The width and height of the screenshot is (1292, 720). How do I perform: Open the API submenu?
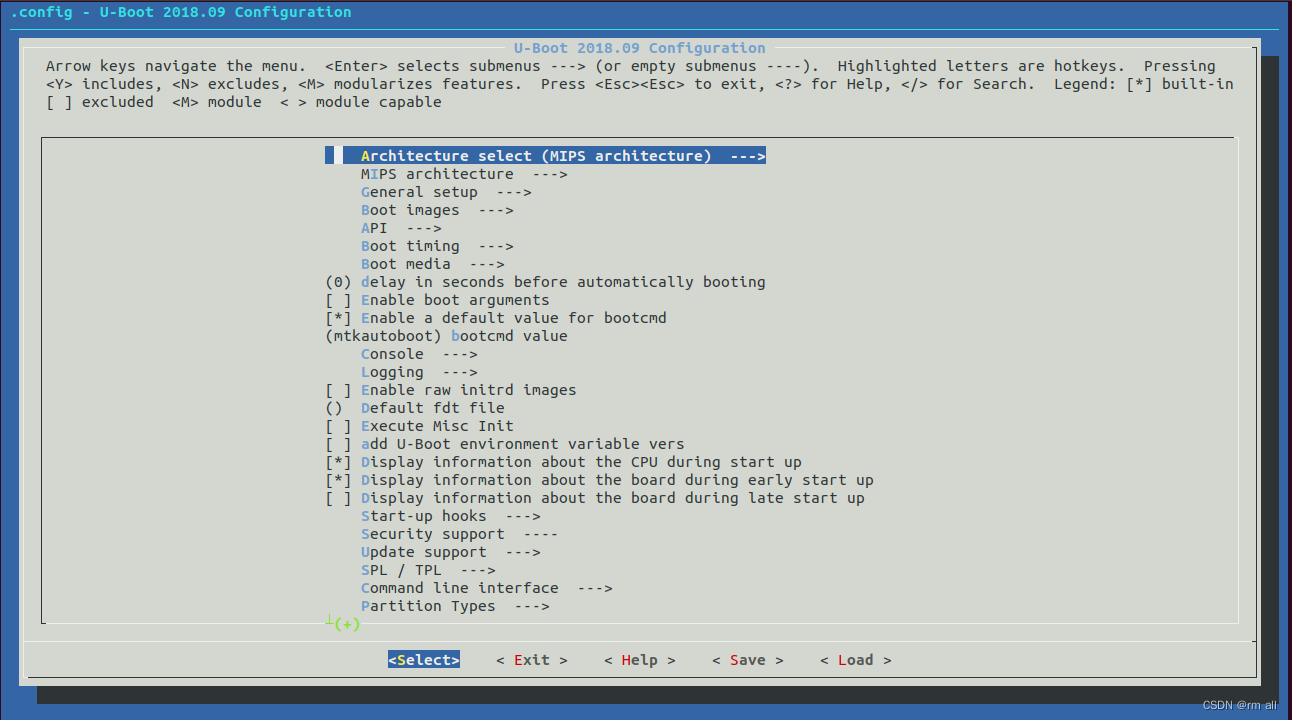point(401,228)
